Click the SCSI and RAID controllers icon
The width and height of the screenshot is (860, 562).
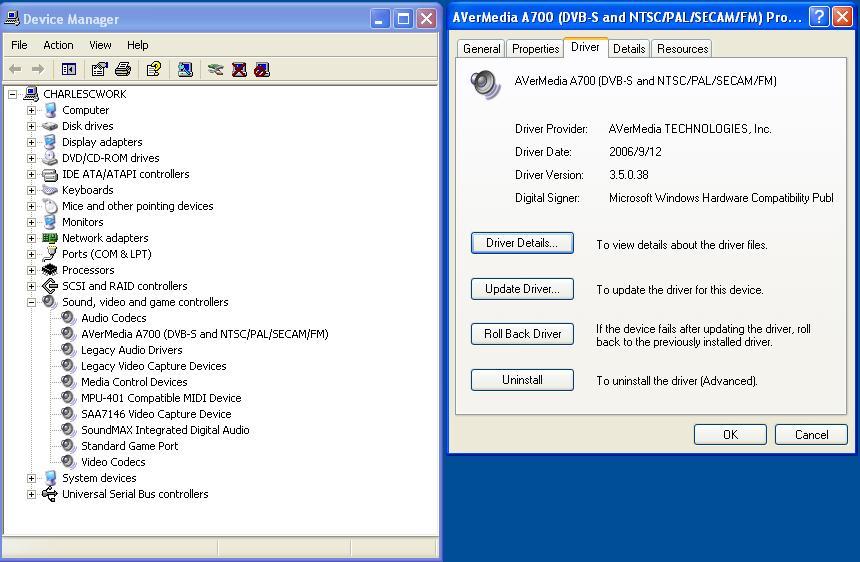tap(50, 286)
